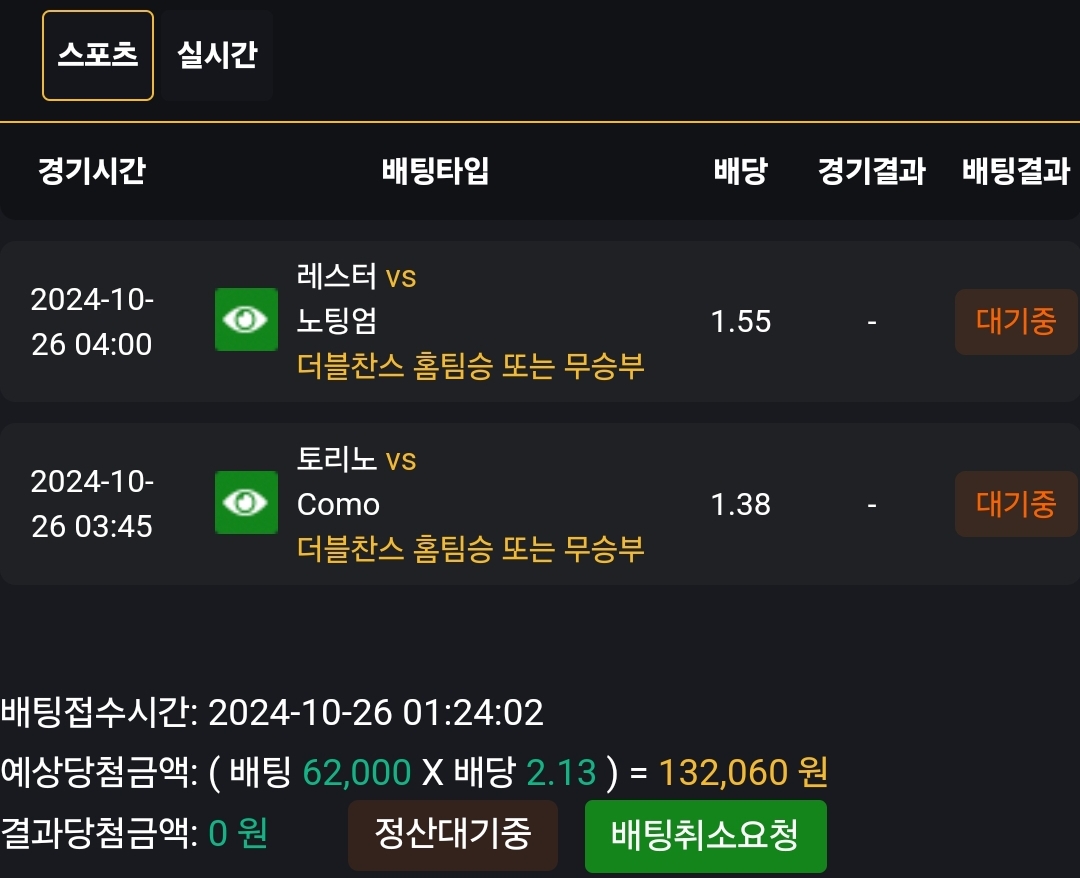Select the 경기시간 column header
Viewport: 1080px width, 878px height.
click(92, 171)
